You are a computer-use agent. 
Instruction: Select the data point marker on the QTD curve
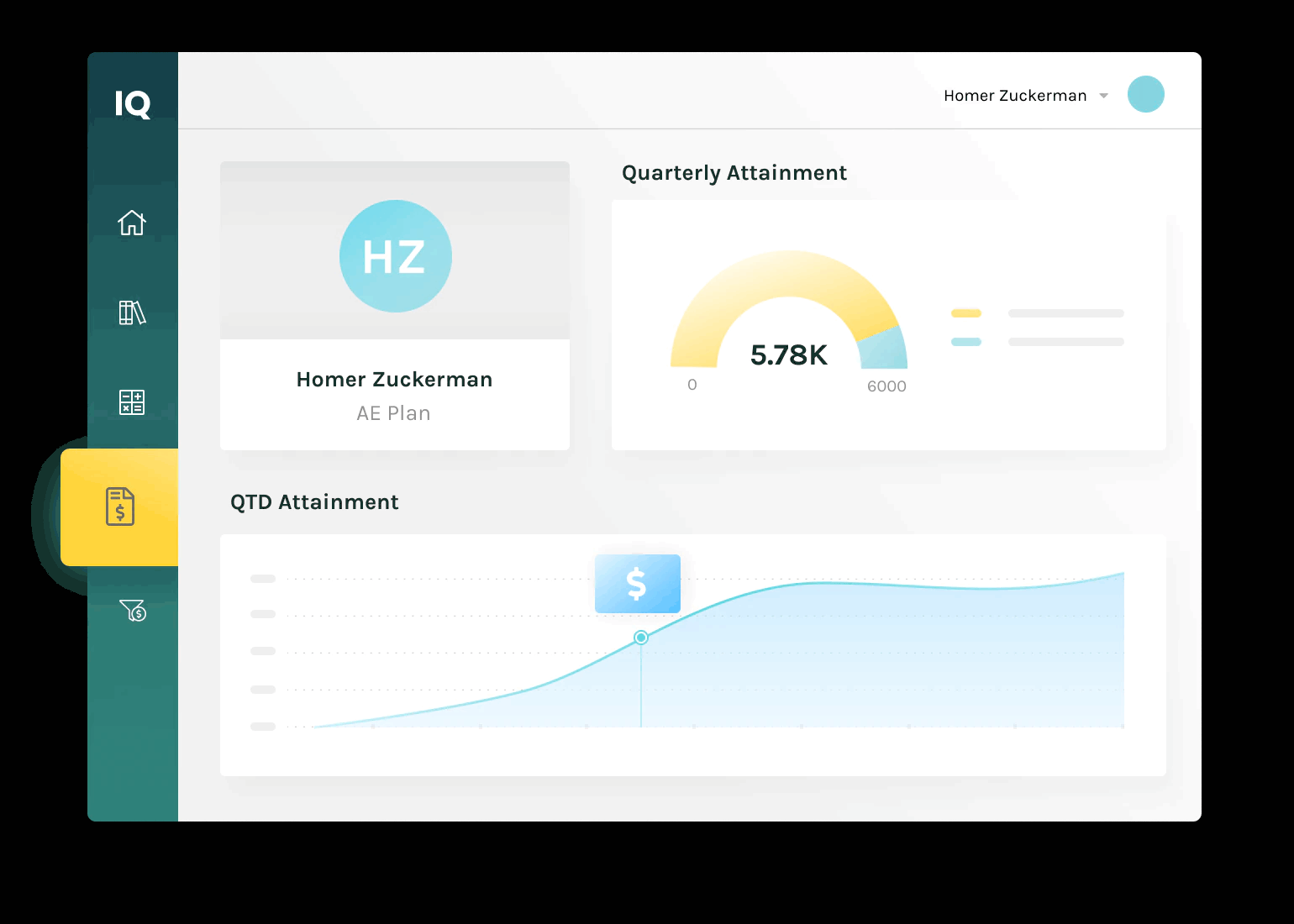(641, 638)
